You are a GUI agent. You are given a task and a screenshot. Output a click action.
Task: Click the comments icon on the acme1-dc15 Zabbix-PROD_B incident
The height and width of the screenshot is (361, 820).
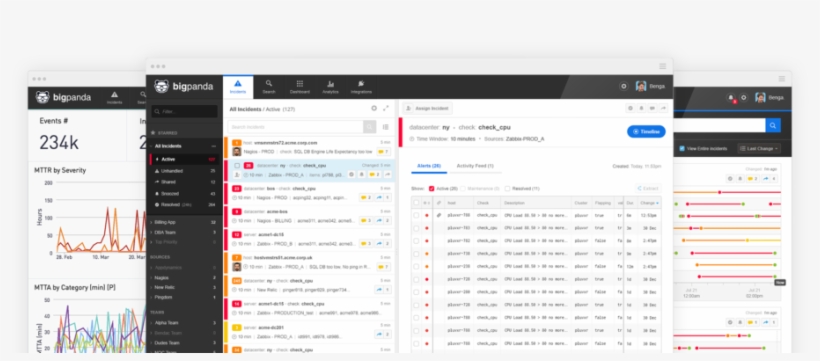coord(366,243)
